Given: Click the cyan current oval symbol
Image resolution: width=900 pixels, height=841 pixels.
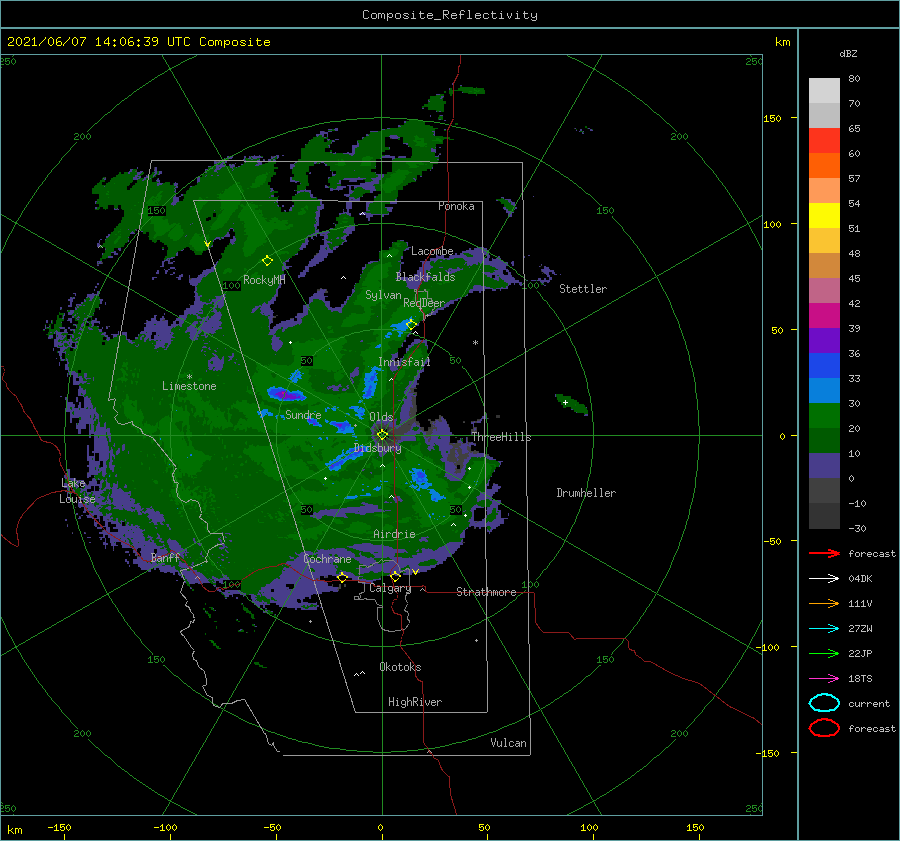Looking at the screenshot, I should pos(824,703).
